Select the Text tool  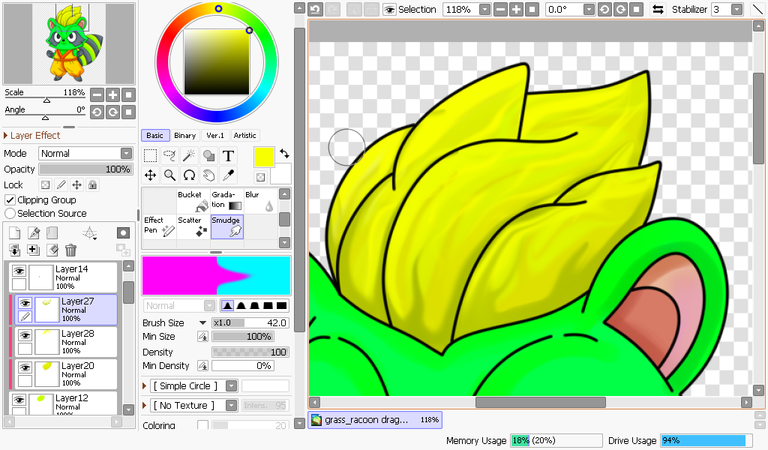coord(228,156)
